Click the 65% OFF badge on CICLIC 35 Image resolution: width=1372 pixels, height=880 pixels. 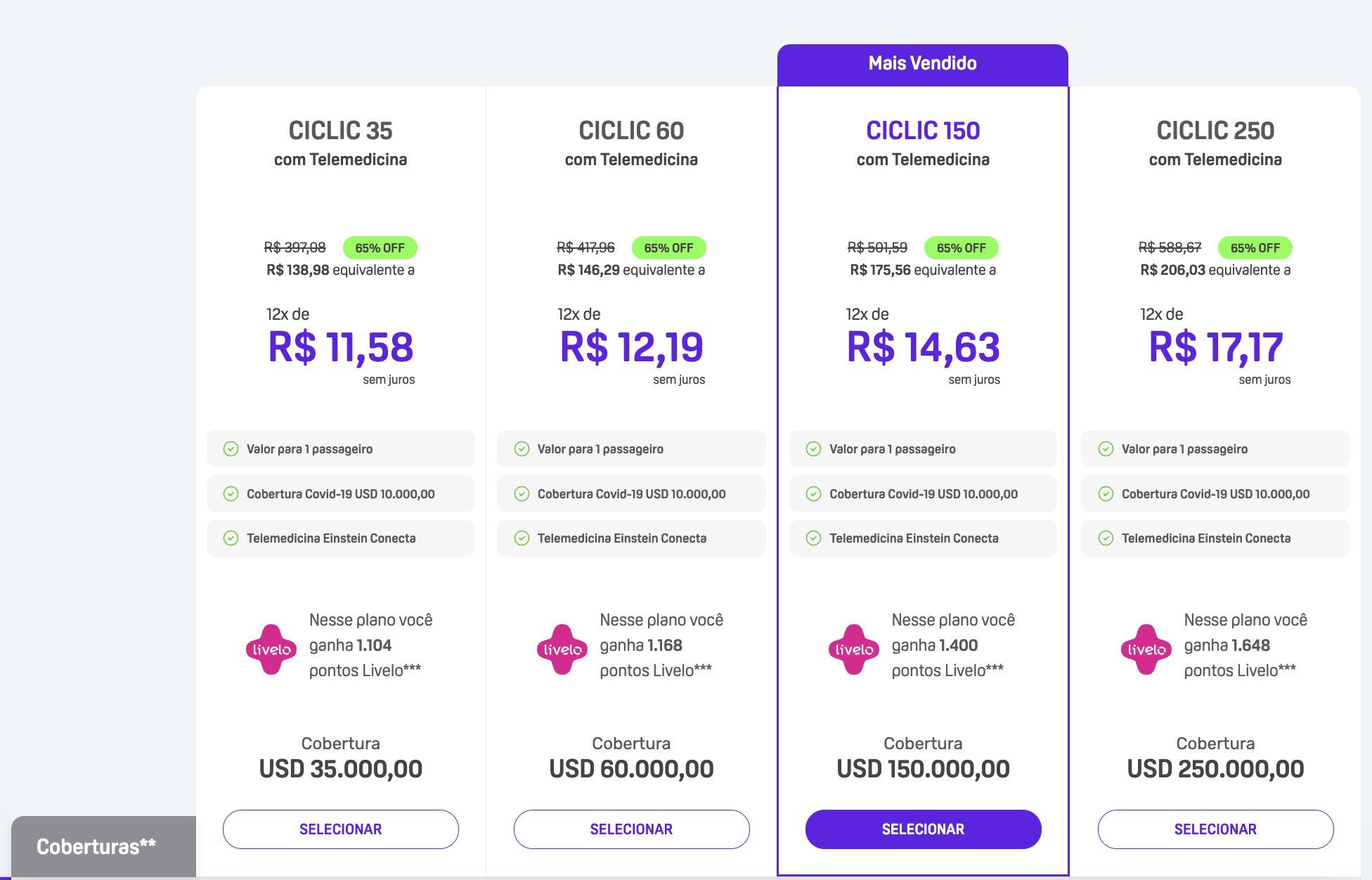pyautogui.click(x=380, y=247)
